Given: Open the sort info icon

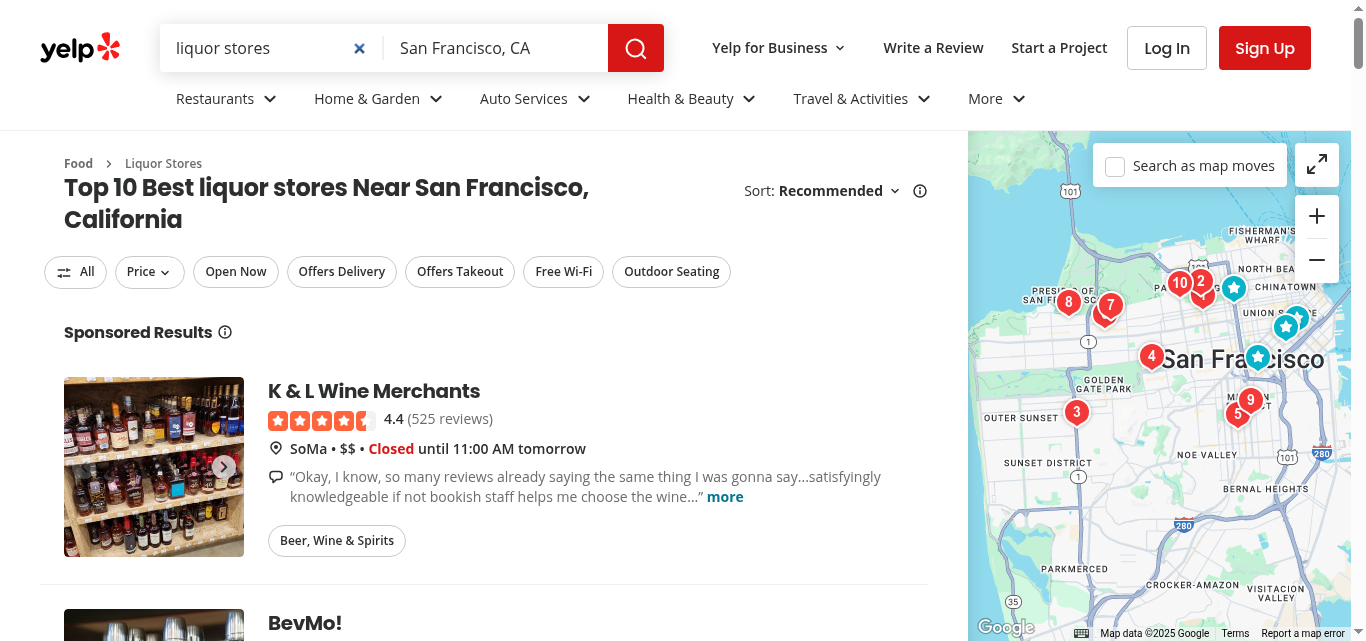Looking at the screenshot, I should point(920,191).
